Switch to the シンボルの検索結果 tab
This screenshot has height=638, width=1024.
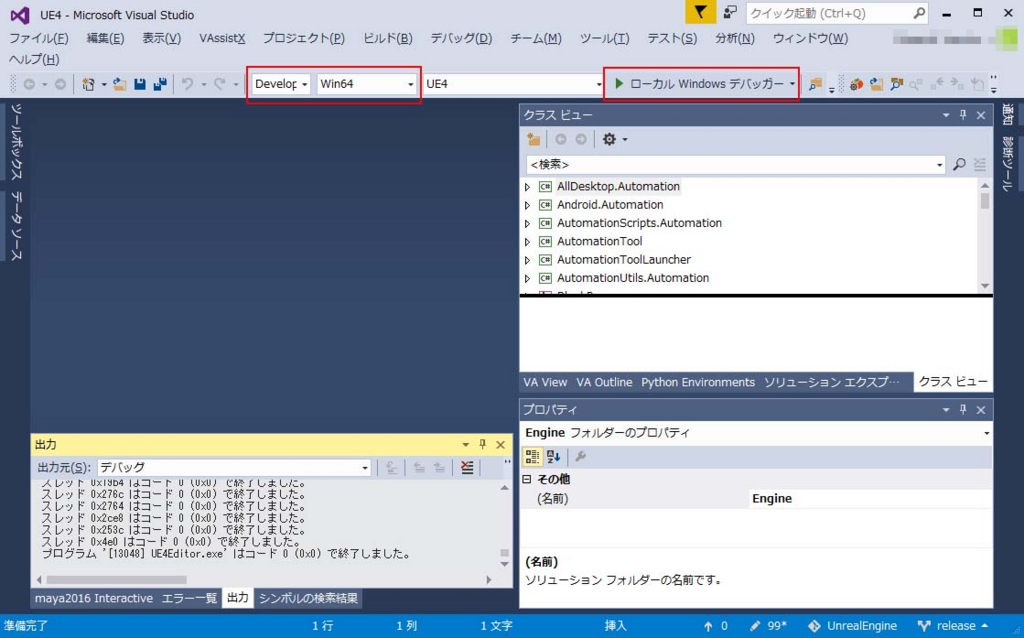point(308,598)
